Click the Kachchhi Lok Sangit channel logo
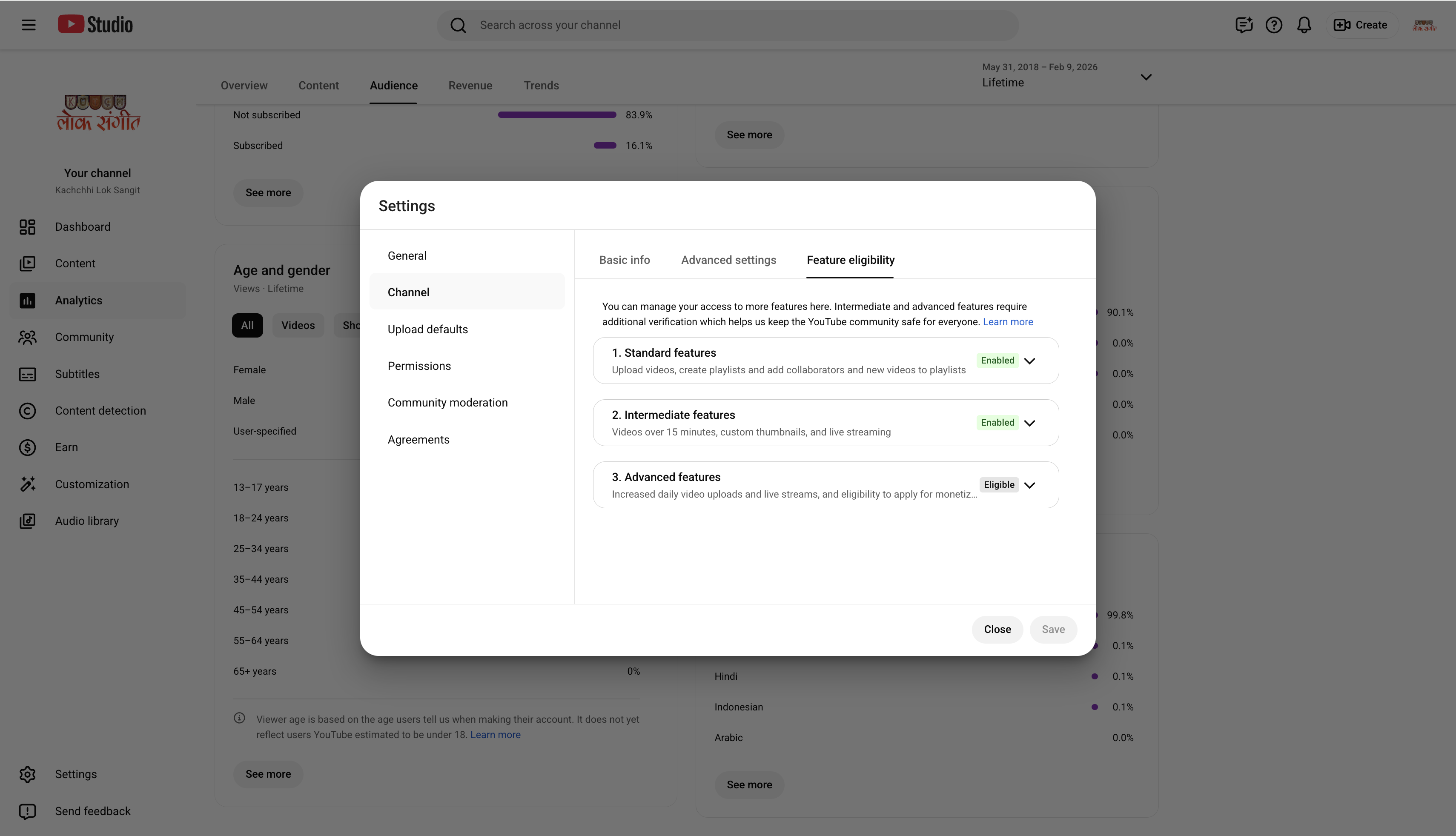Screen dimensions: 1456x836 [x=98, y=113]
